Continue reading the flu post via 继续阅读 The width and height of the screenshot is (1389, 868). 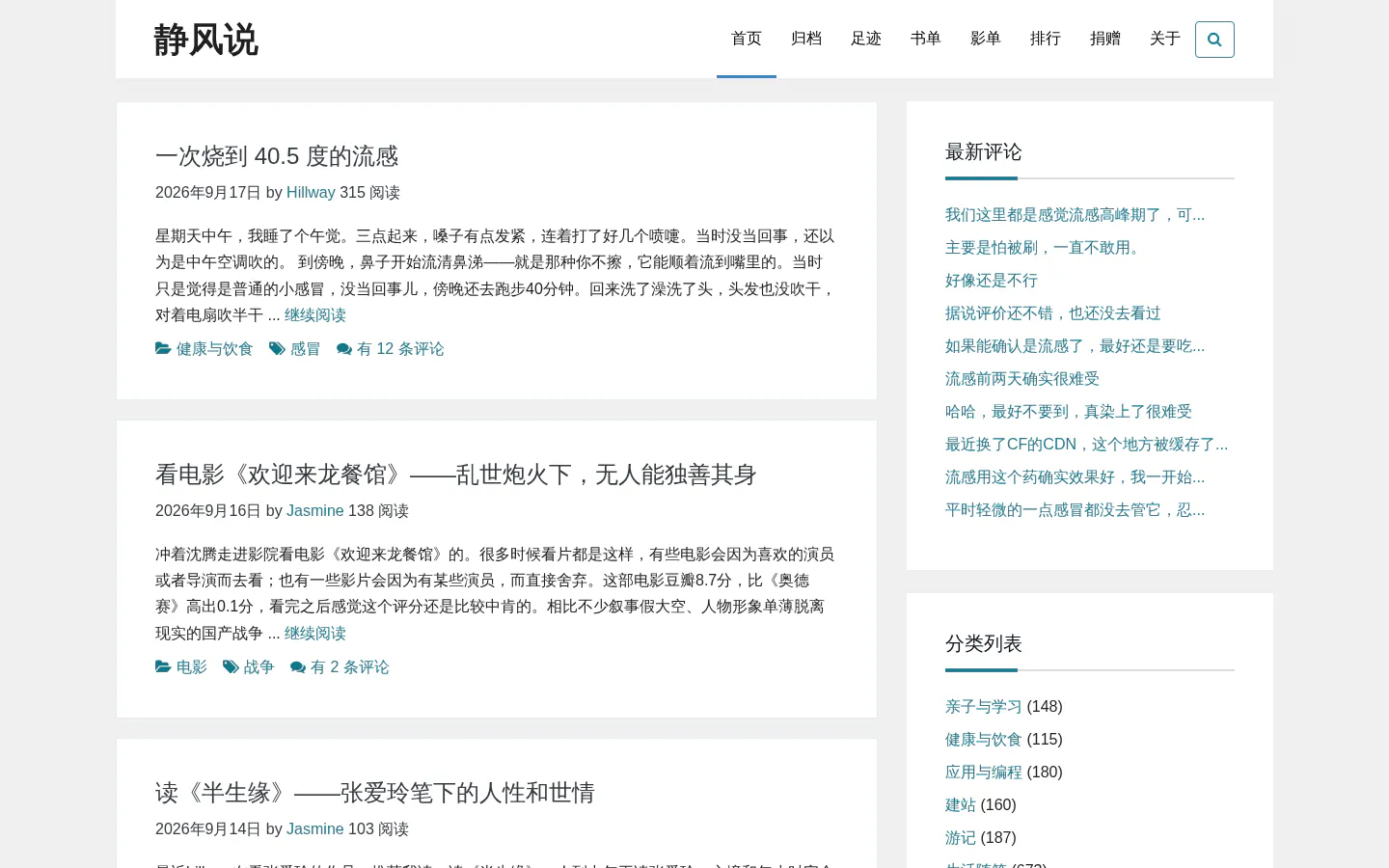click(315, 315)
